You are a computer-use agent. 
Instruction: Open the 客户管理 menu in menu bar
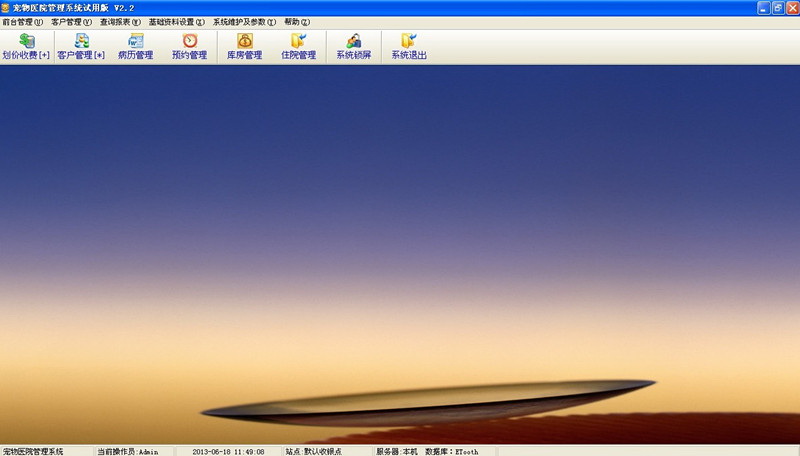(x=72, y=22)
